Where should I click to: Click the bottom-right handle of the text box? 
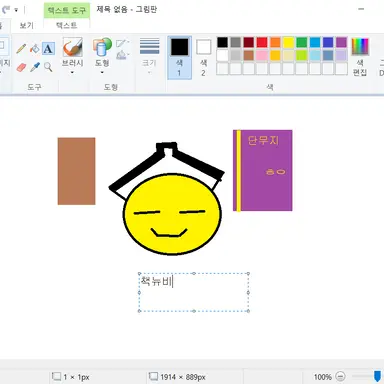pos(248,311)
